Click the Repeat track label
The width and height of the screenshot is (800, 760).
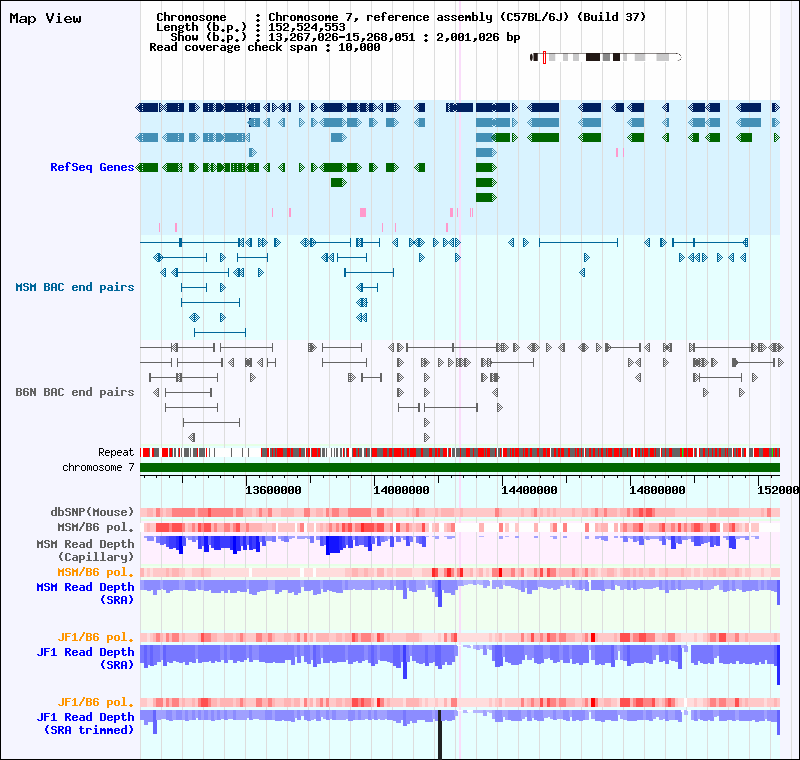coord(116,452)
